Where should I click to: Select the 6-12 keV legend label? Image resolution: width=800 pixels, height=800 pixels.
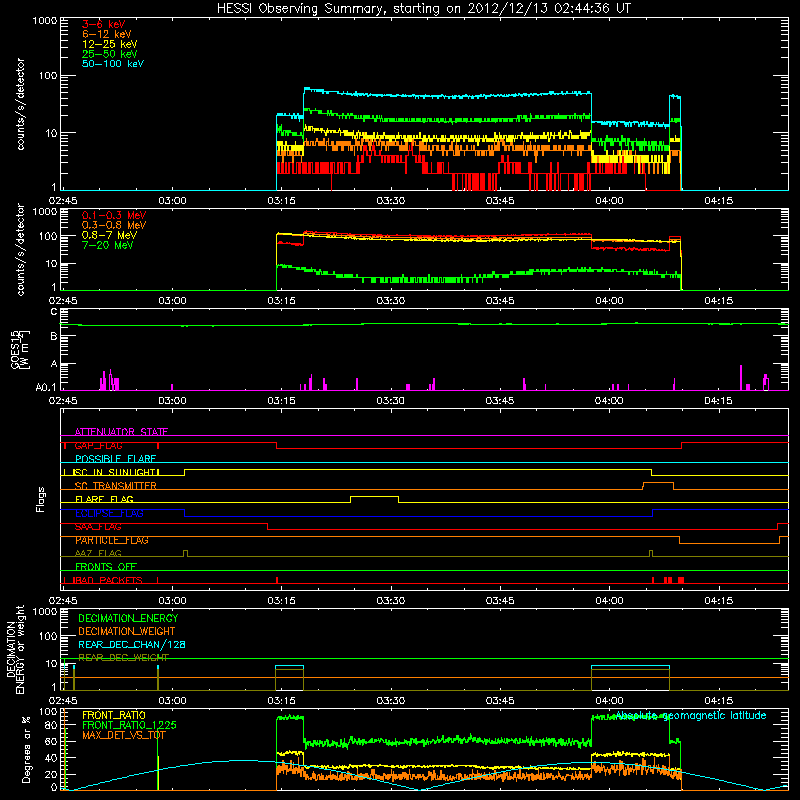tap(106, 34)
